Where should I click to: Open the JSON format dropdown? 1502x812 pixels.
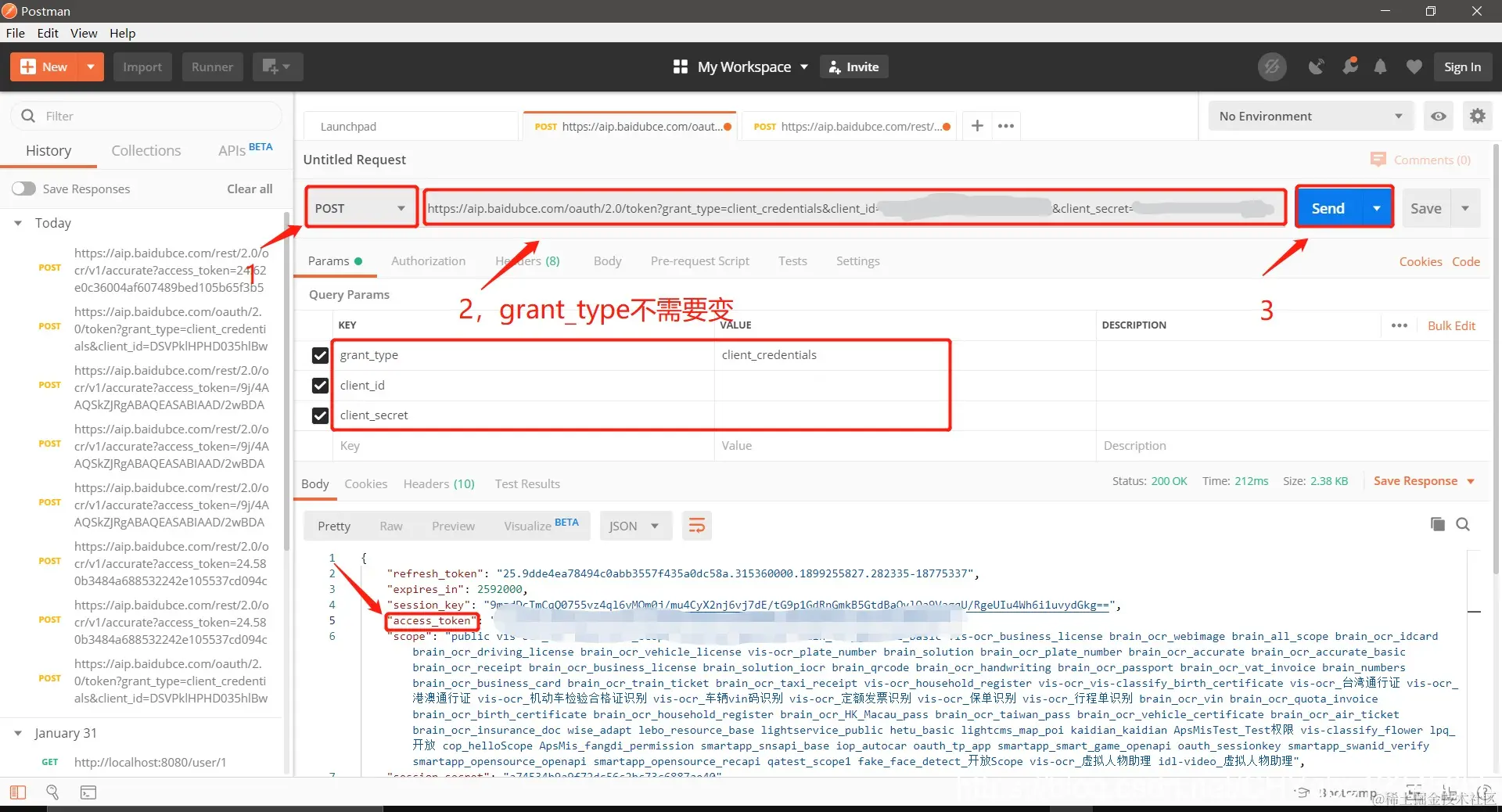point(635,526)
